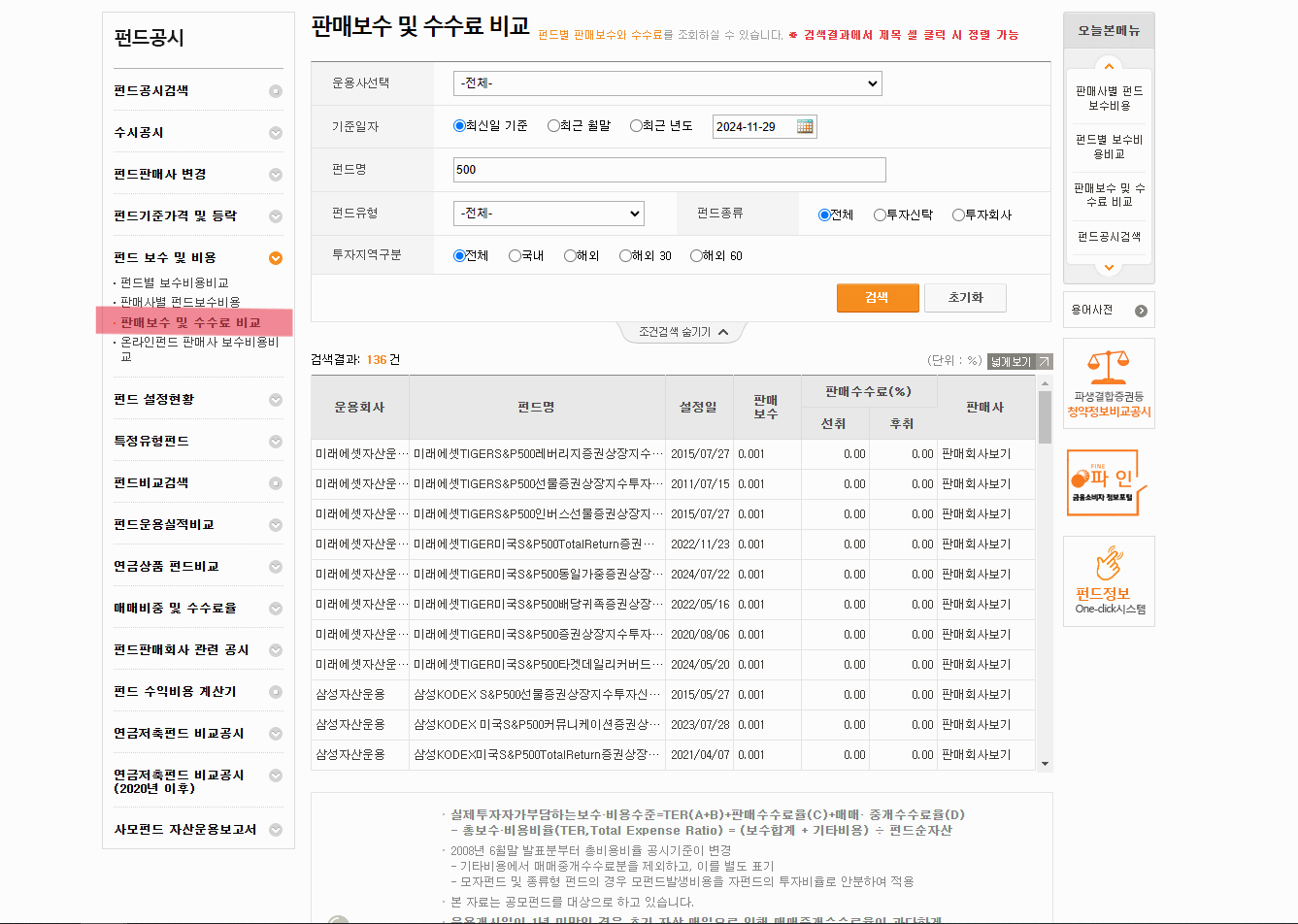Open 판매보수 및 수수료 비교 submenu item
The height and width of the screenshot is (924, 1298).
[x=190, y=322]
